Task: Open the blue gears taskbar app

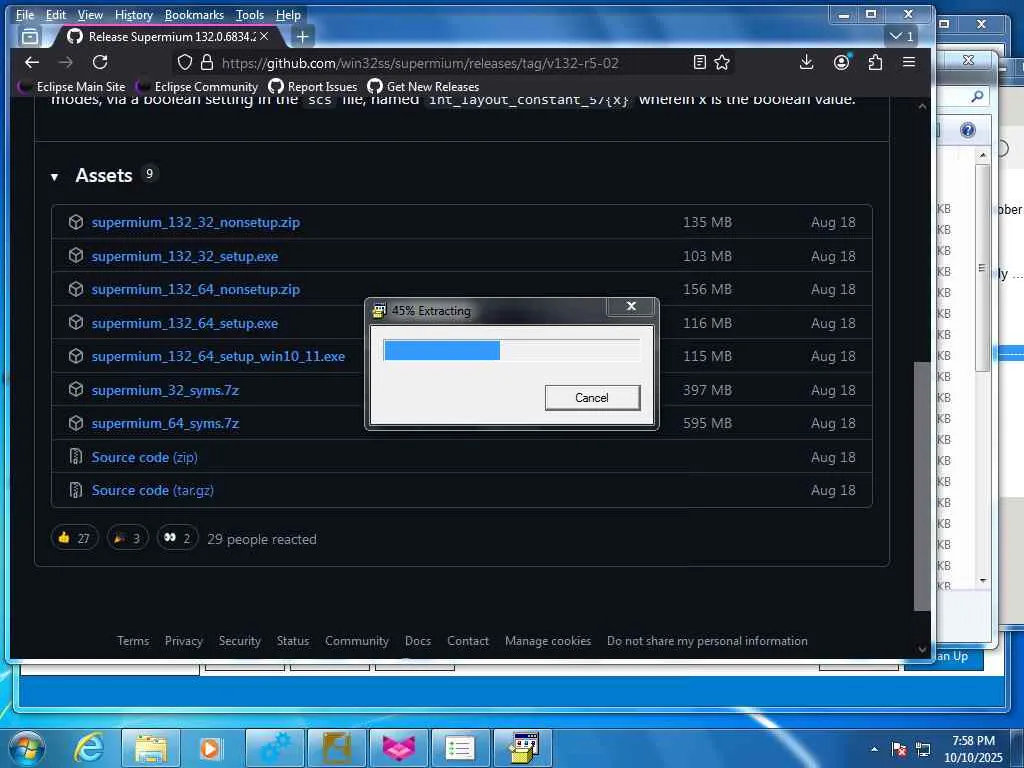Action: (x=275, y=748)
